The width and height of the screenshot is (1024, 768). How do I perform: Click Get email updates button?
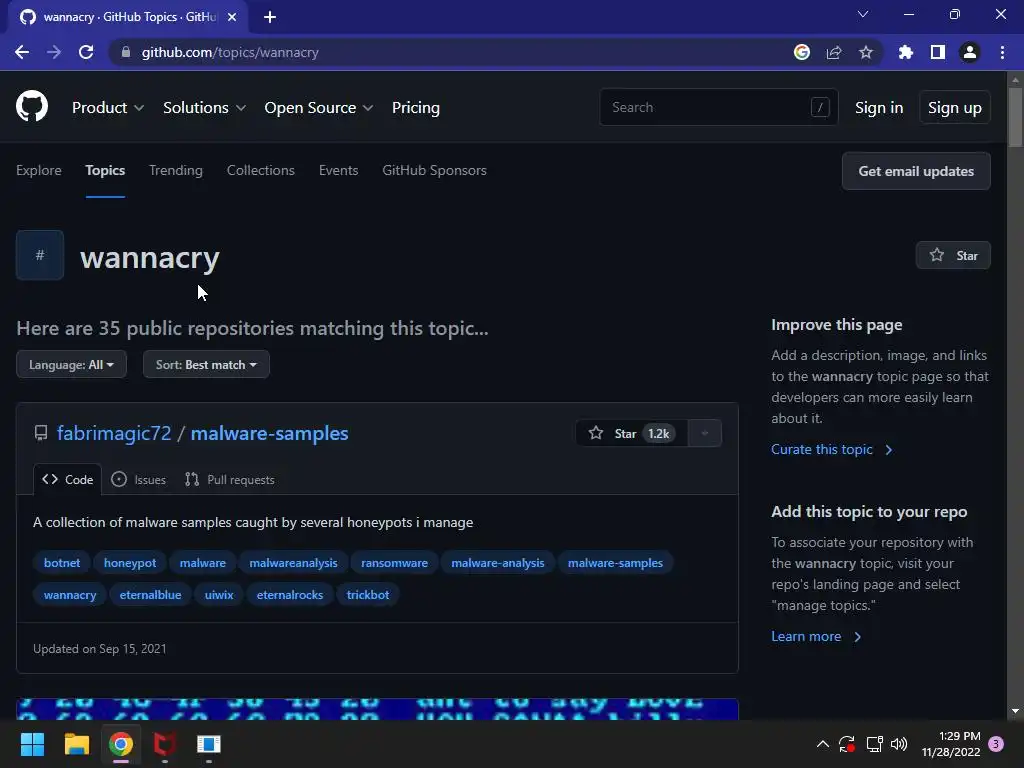click(x=916, y=171)
